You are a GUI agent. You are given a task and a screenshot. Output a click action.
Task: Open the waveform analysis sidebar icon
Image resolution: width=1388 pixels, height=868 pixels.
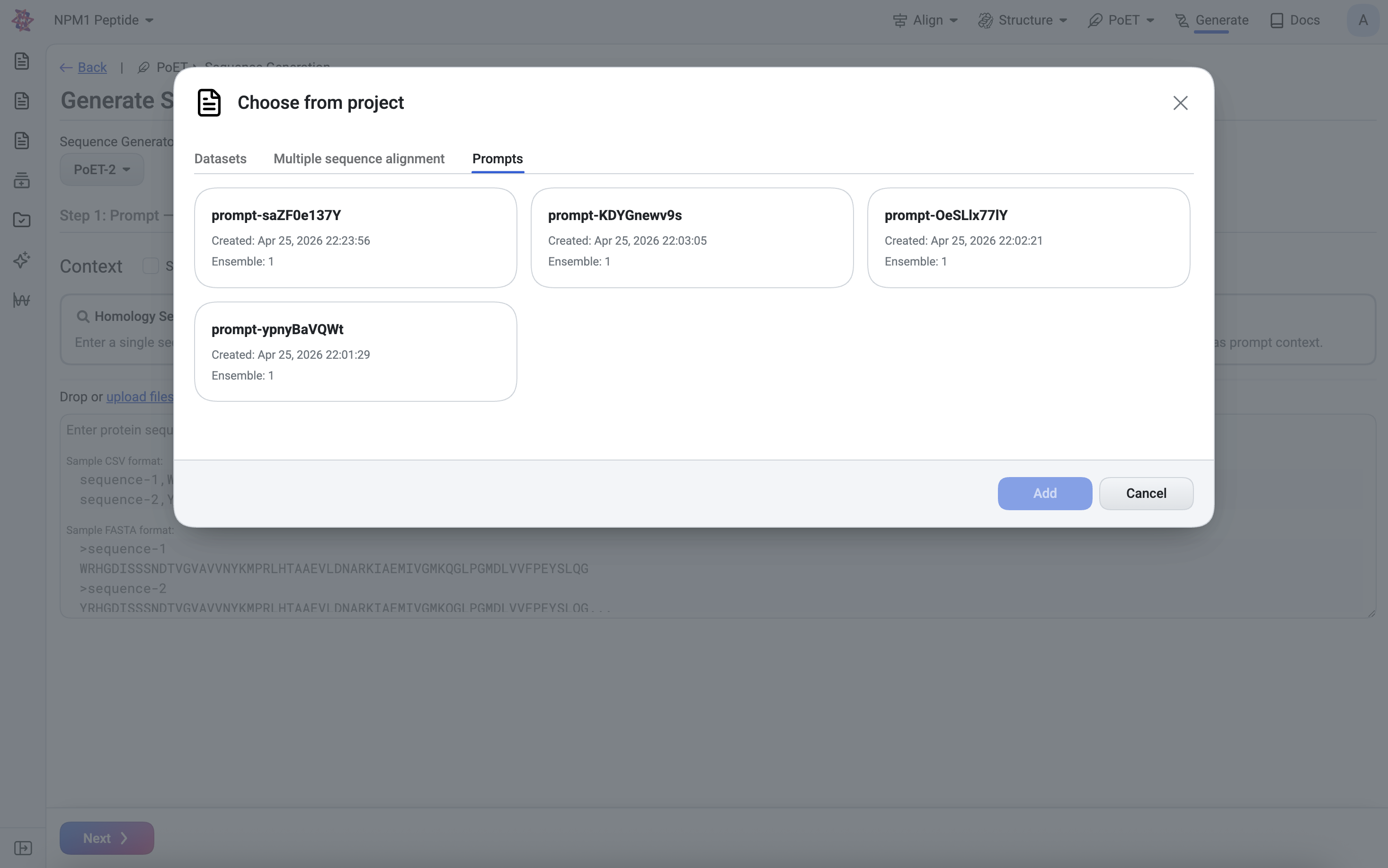22,300
